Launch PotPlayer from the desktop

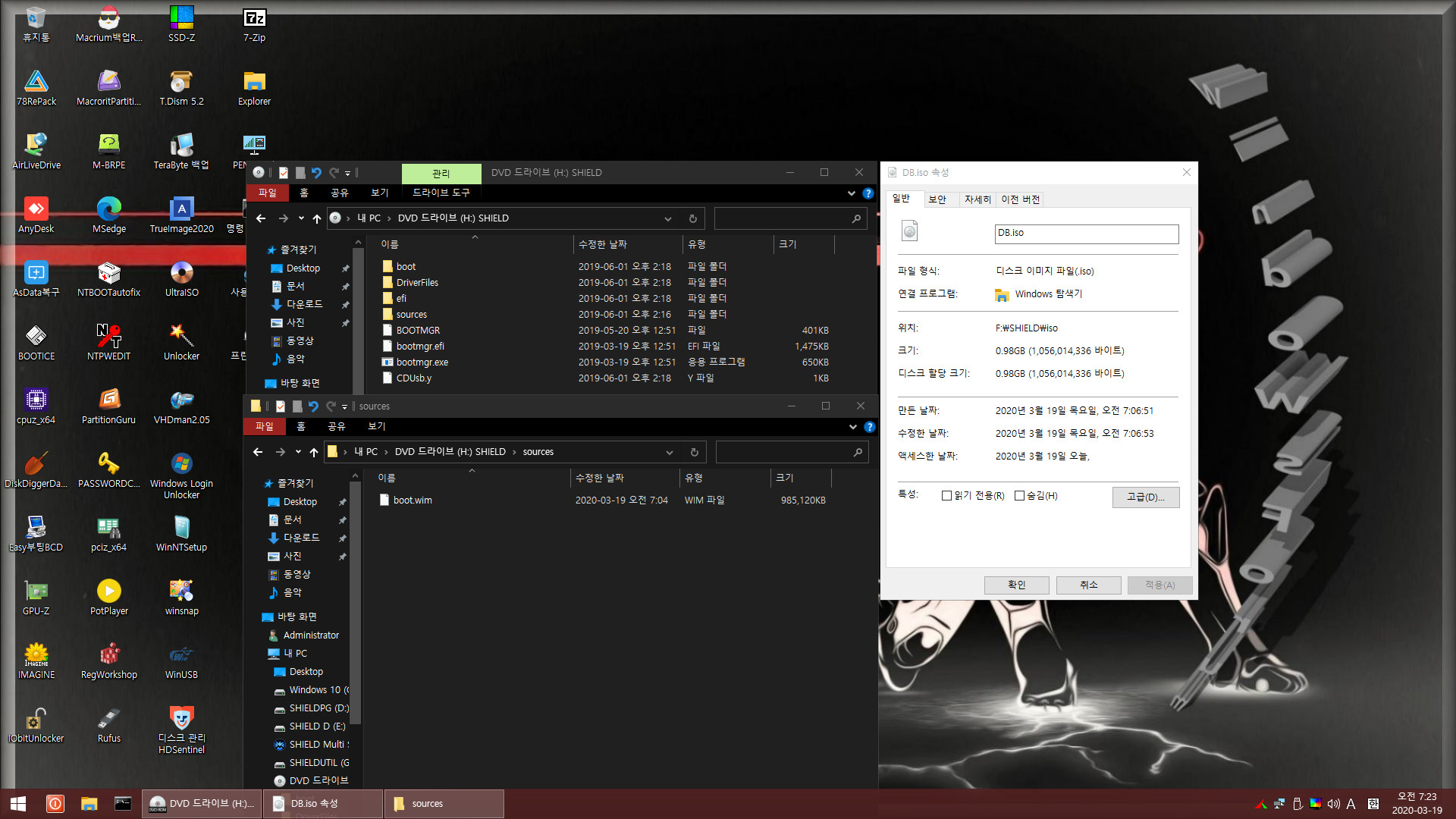coord(108,598)
